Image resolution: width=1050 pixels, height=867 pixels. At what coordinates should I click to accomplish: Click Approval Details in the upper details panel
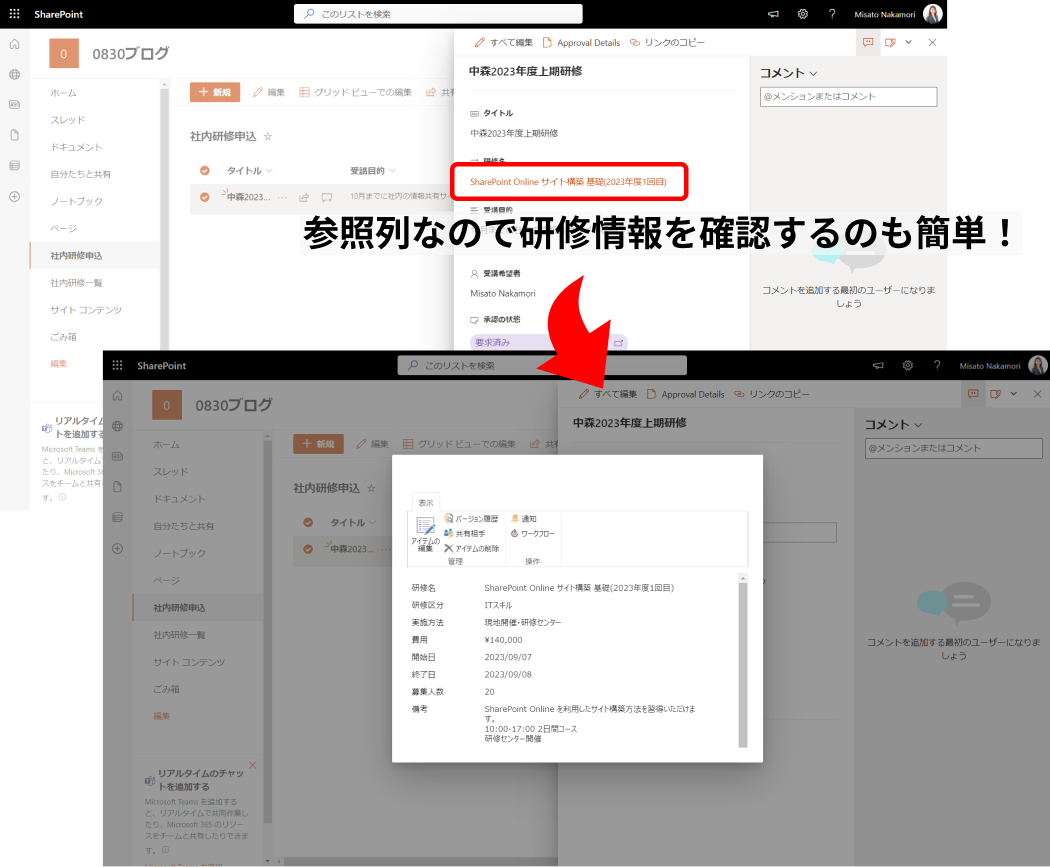[x=582, y=42]
